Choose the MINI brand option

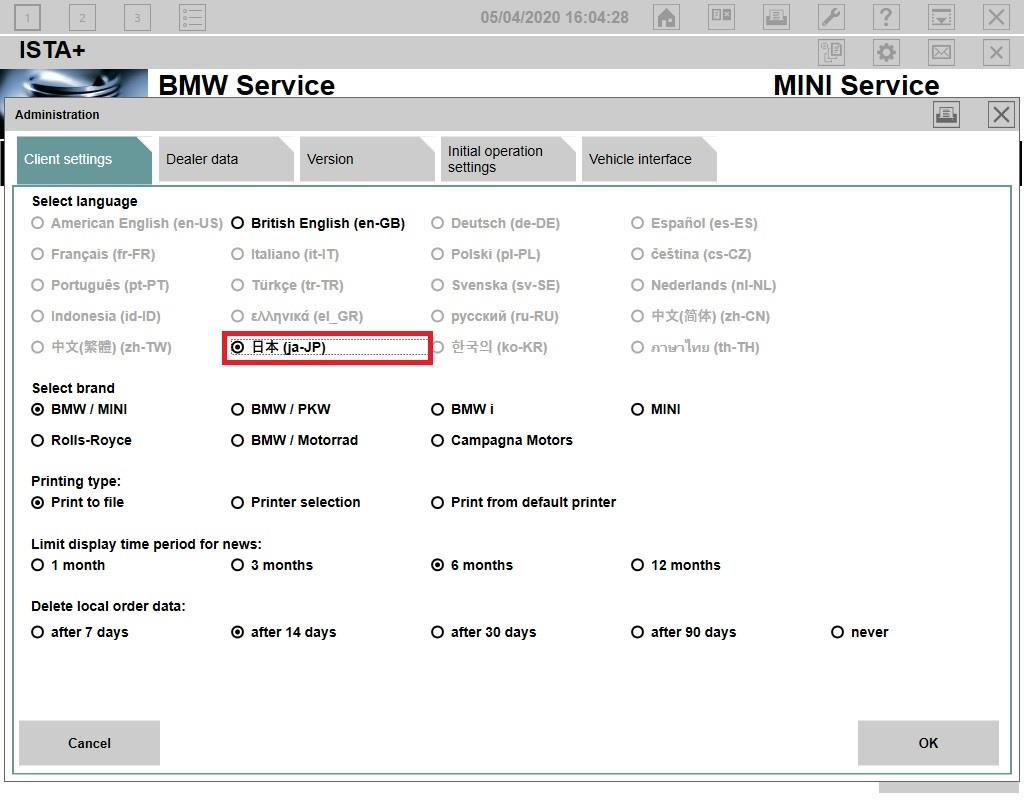click(x=656, y=409)
